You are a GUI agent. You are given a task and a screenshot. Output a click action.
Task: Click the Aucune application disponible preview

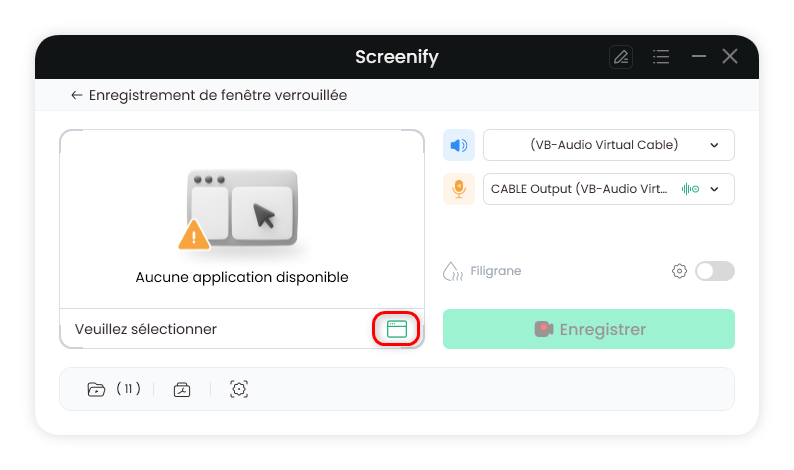click(x=242, y=219)
